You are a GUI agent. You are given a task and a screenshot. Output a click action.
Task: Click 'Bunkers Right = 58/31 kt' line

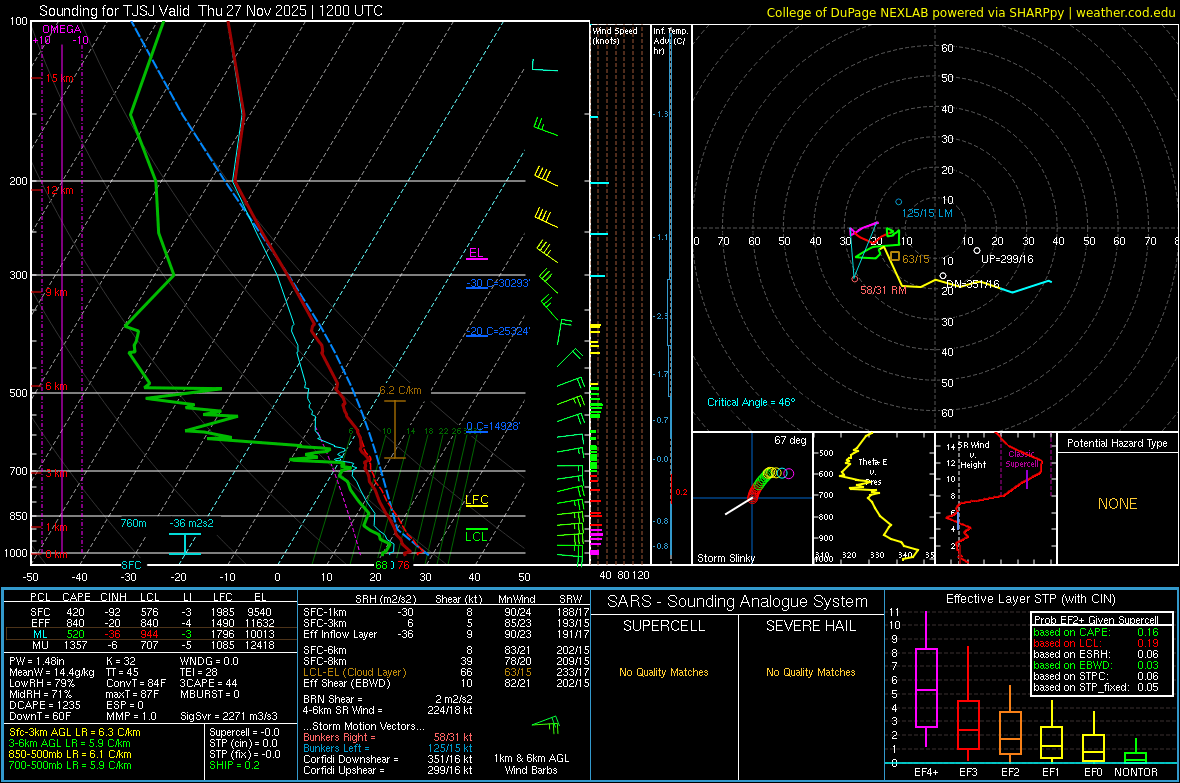pyautogui.click(x=388, y=737)
